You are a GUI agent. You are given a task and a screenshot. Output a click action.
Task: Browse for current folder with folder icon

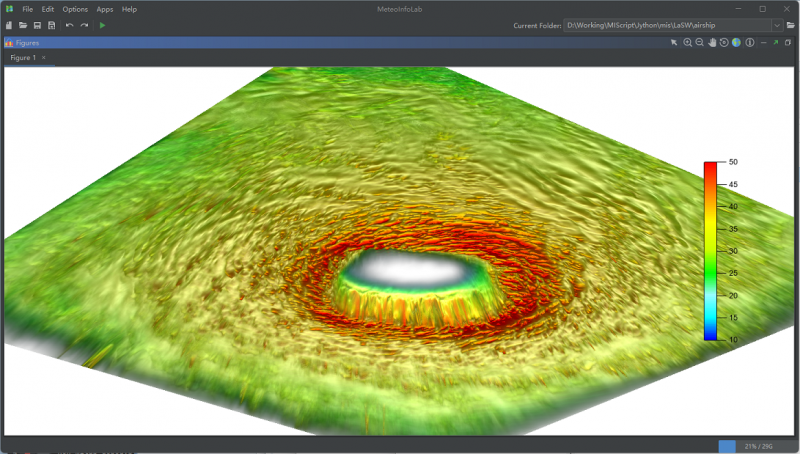[x=791, y=25]
